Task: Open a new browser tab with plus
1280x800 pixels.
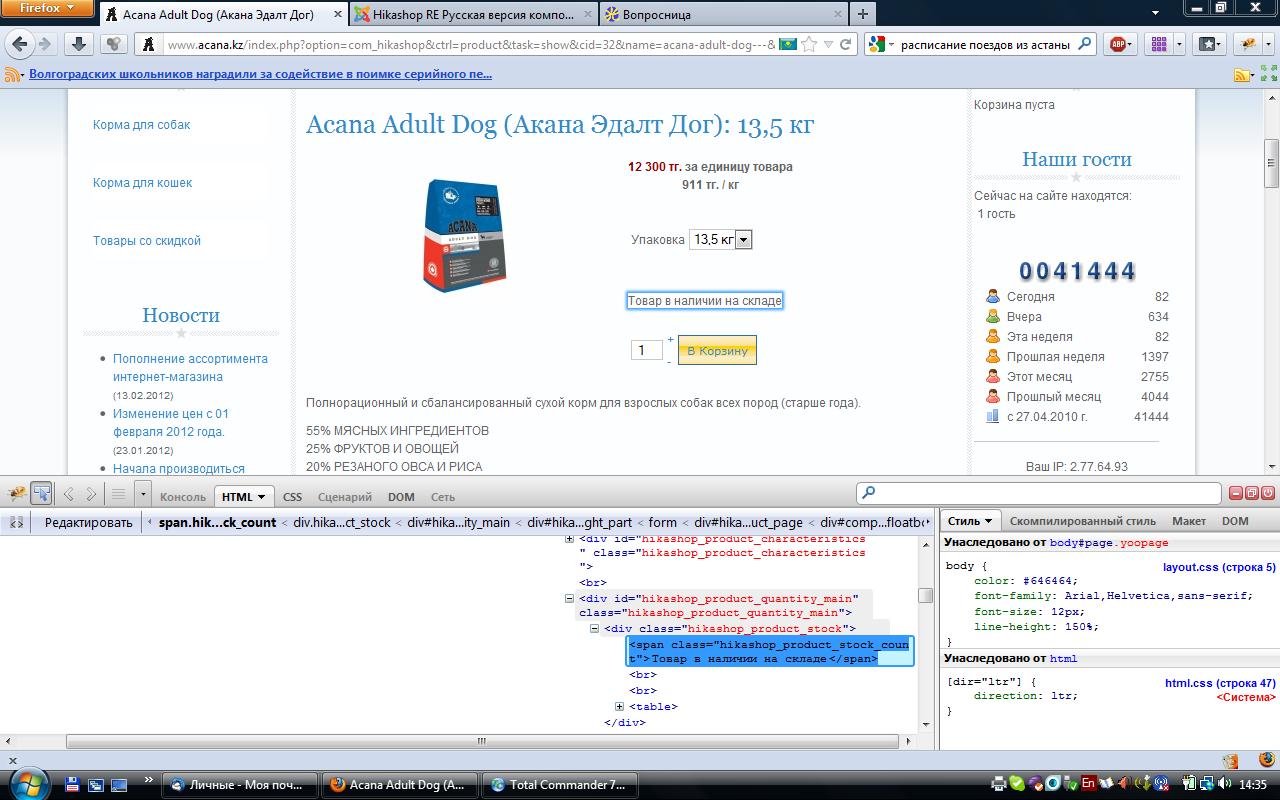Action: tap(862, 14)
